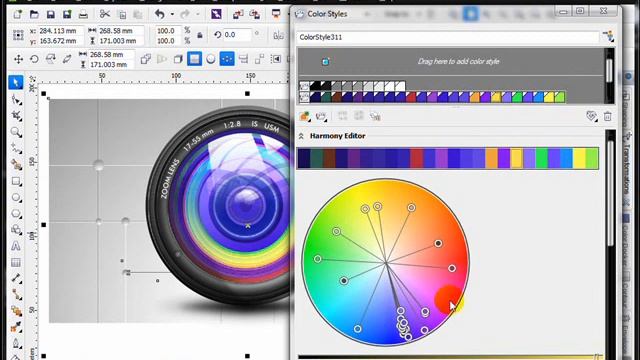Select the Text tool

[16, 246]
